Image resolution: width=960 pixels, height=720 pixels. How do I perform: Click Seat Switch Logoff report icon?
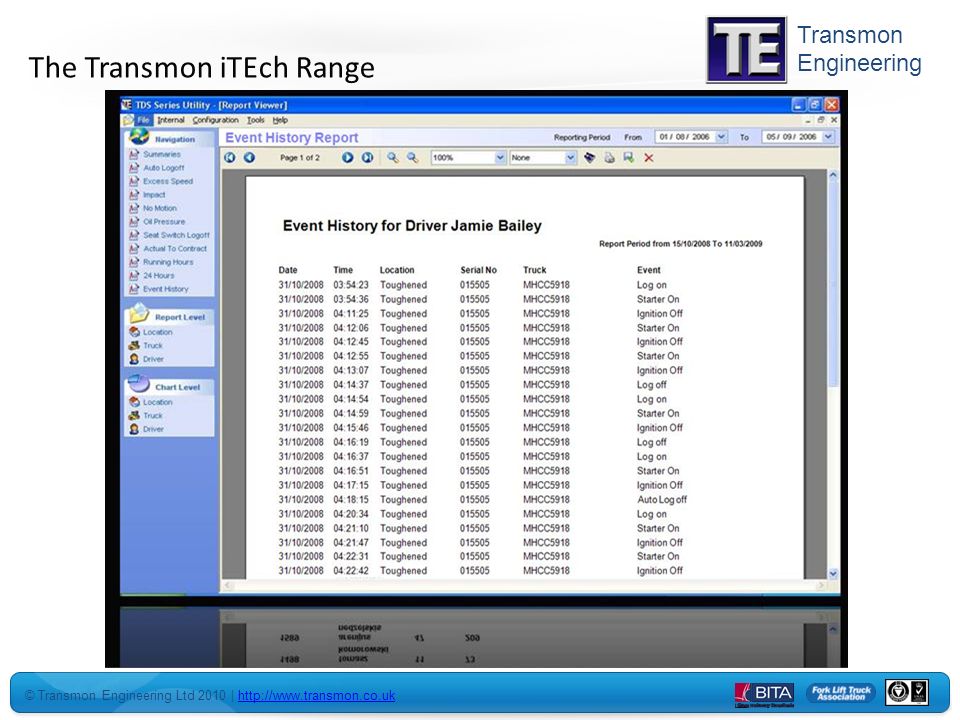pyautogui.click(x=134, y=235)
